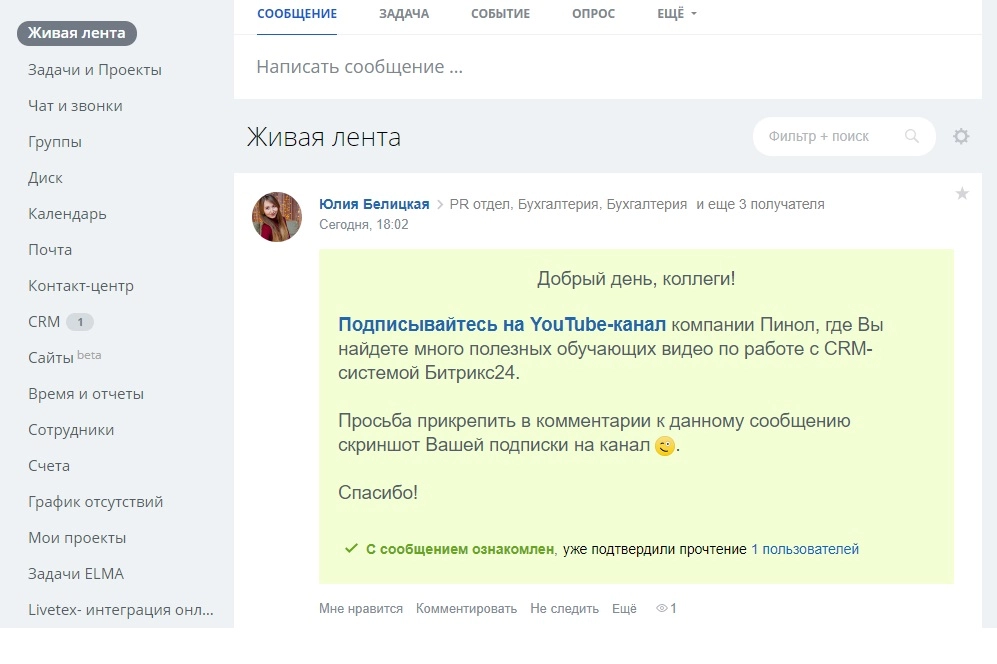Like the post with Мне нравится
This screenshot has height=664, width=997.
pyautogui.click(x=361, y=608)
